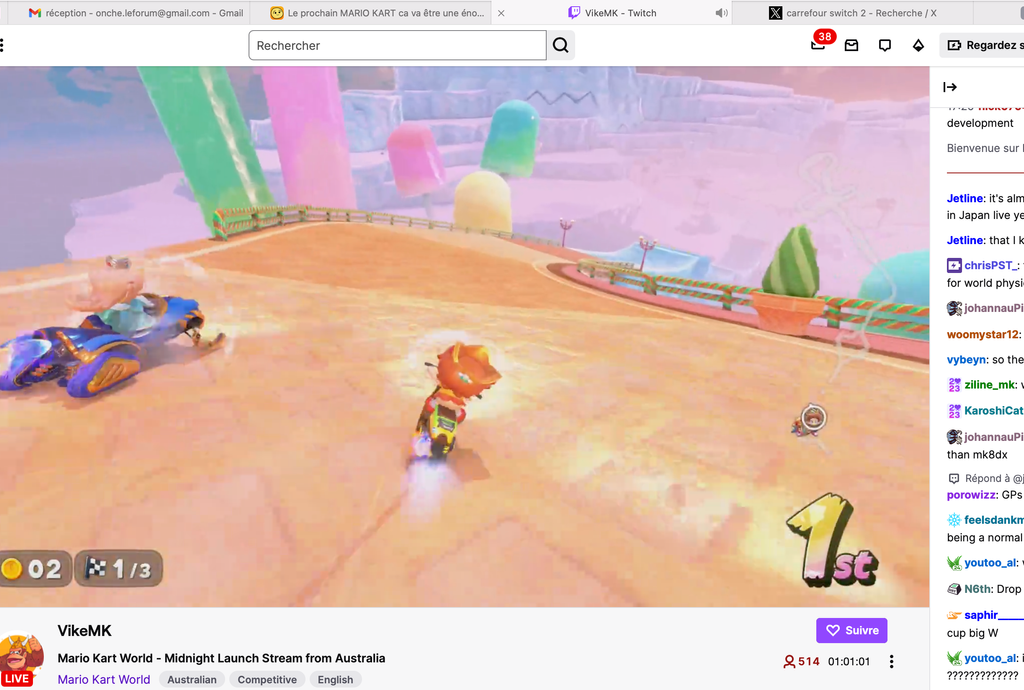Switch to the Le prochain MARIO KART tab

(379, 13)
